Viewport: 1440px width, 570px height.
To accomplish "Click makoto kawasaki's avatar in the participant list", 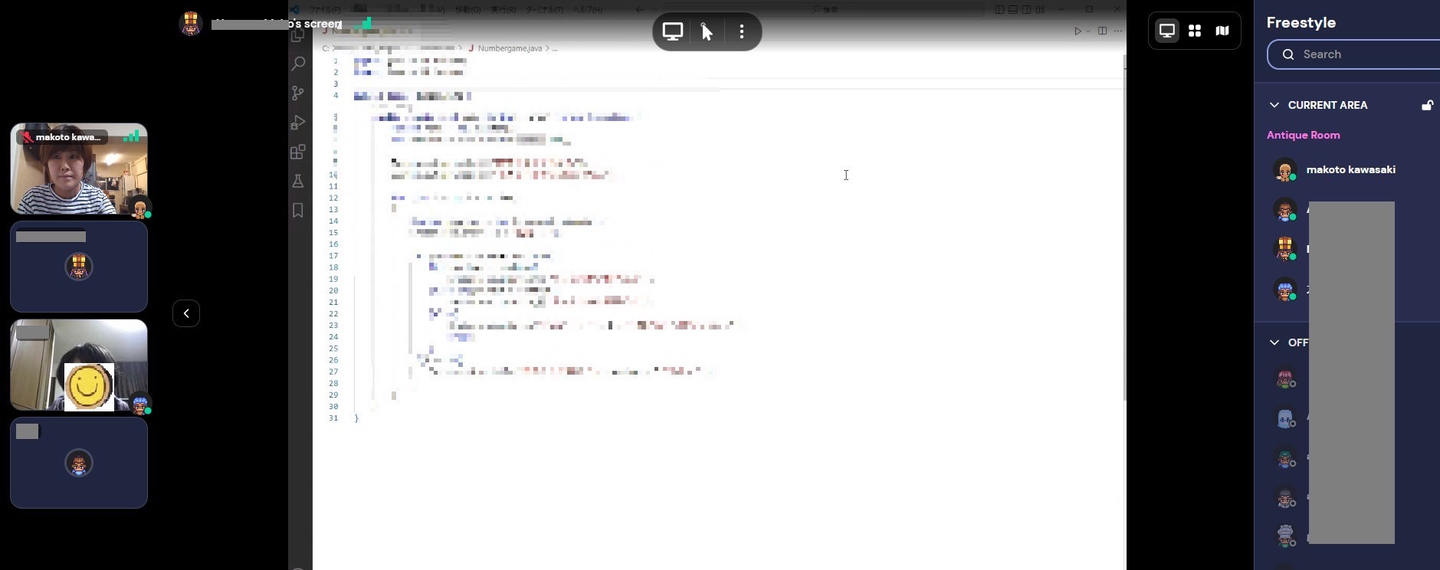I will pos(1285,170).
